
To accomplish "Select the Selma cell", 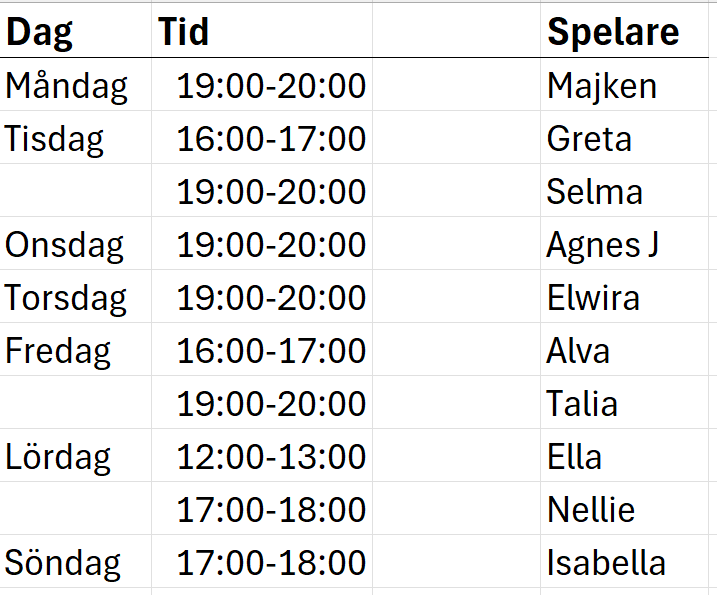I will [x=594, y=192].
